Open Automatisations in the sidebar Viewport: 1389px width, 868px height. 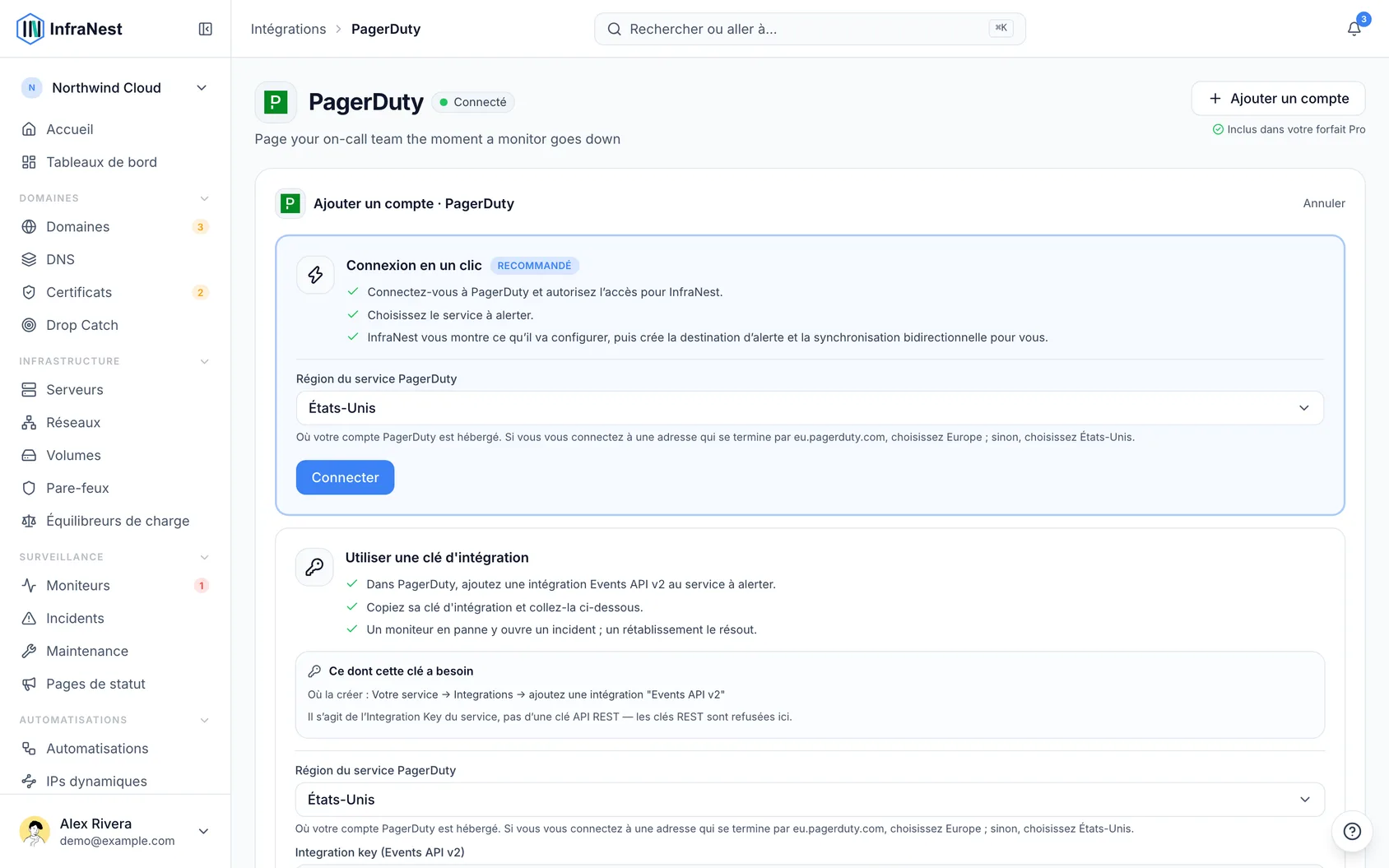[x=115, y=748]
